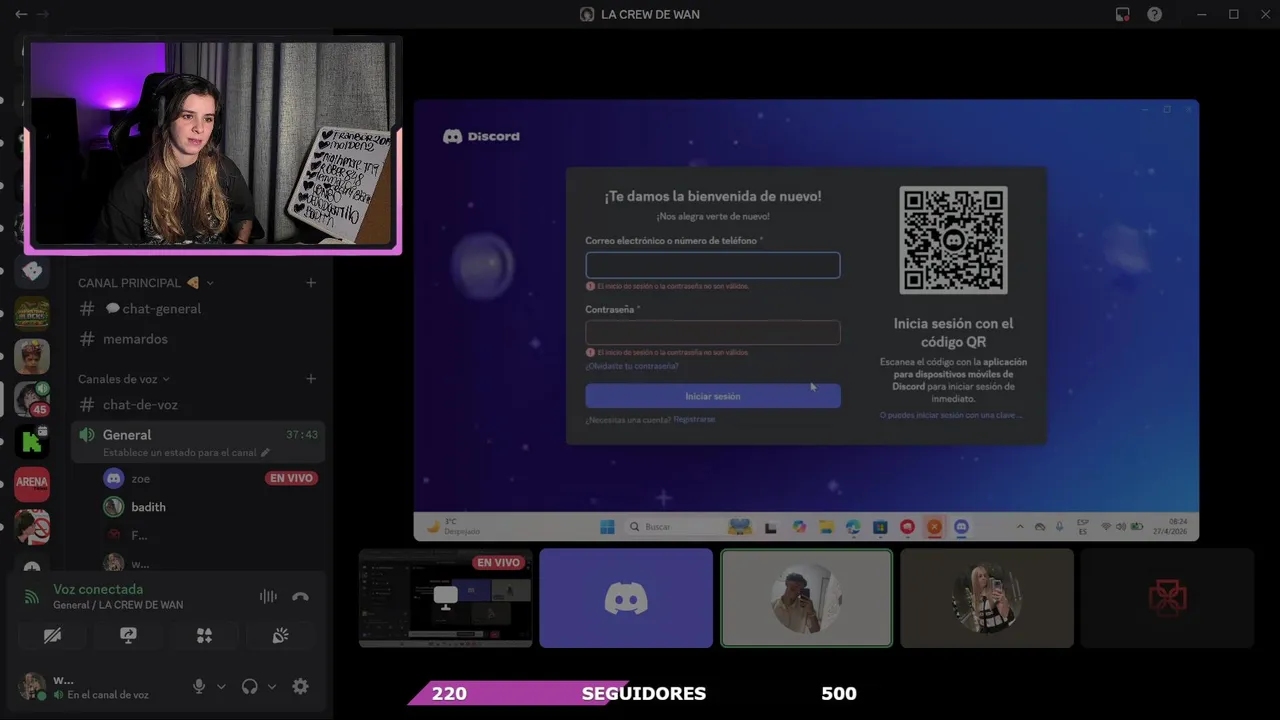This screenshot has width=1280, height=720.
Task: Open user settings gear
Action: (x=300, y=686)
